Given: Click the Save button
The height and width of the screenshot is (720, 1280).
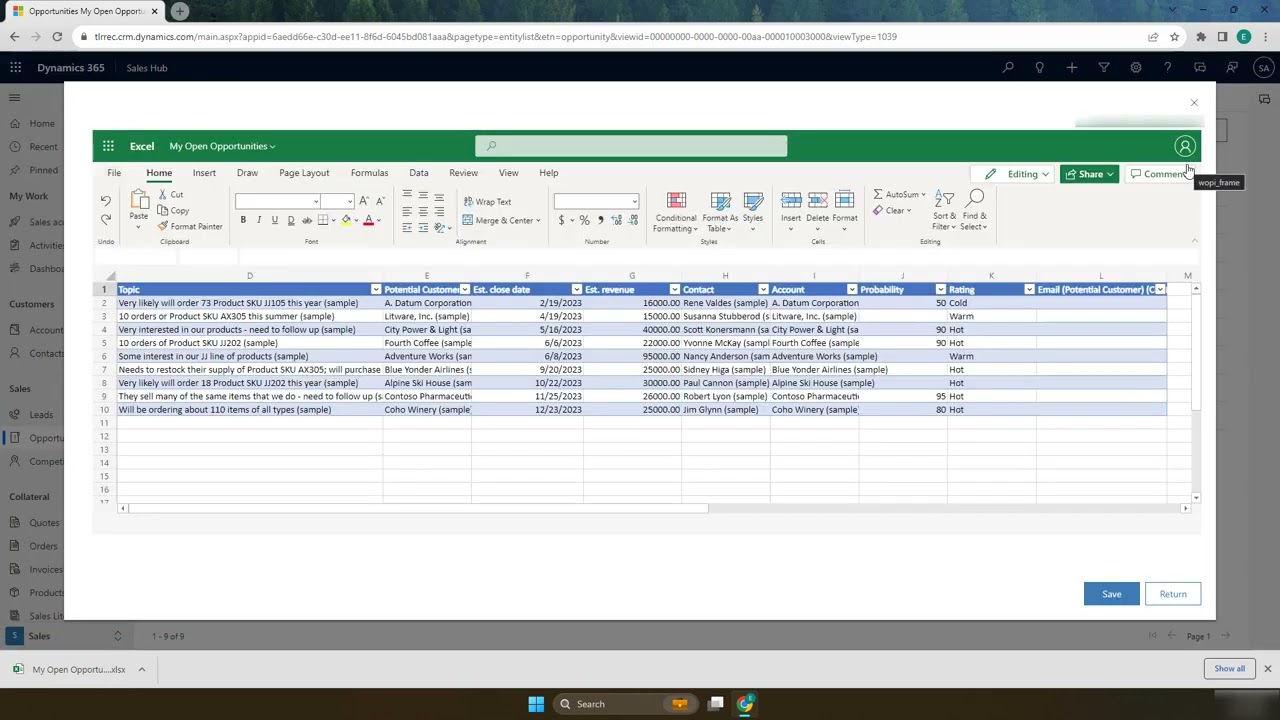Looking at the screenshot, I should coord(1112,594).
